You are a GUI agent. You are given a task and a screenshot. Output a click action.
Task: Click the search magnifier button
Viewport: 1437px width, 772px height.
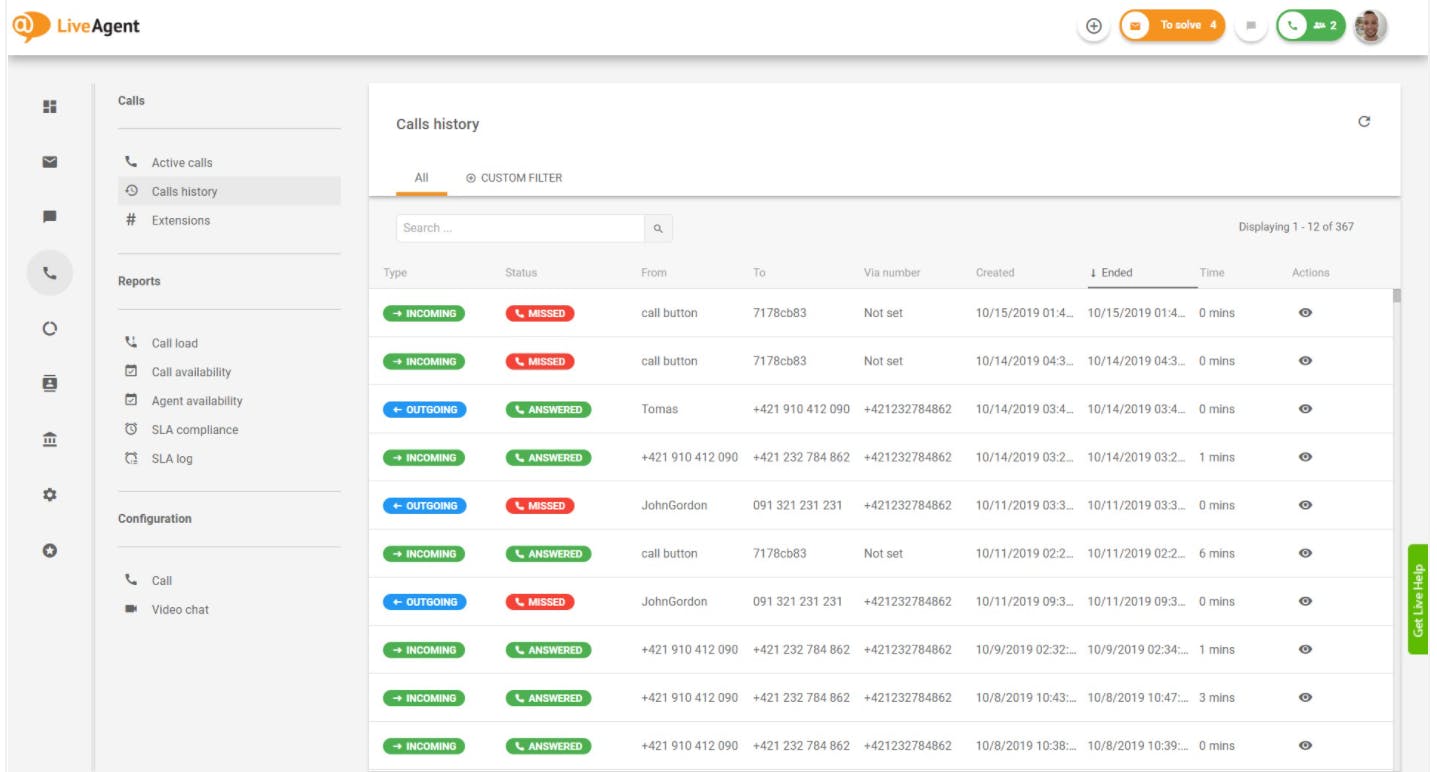658,228
